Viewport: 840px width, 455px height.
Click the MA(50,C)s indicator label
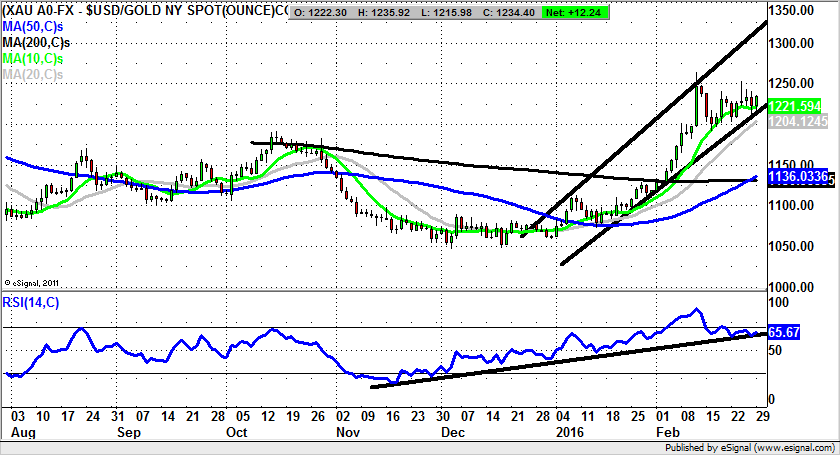tap(33, 26)
